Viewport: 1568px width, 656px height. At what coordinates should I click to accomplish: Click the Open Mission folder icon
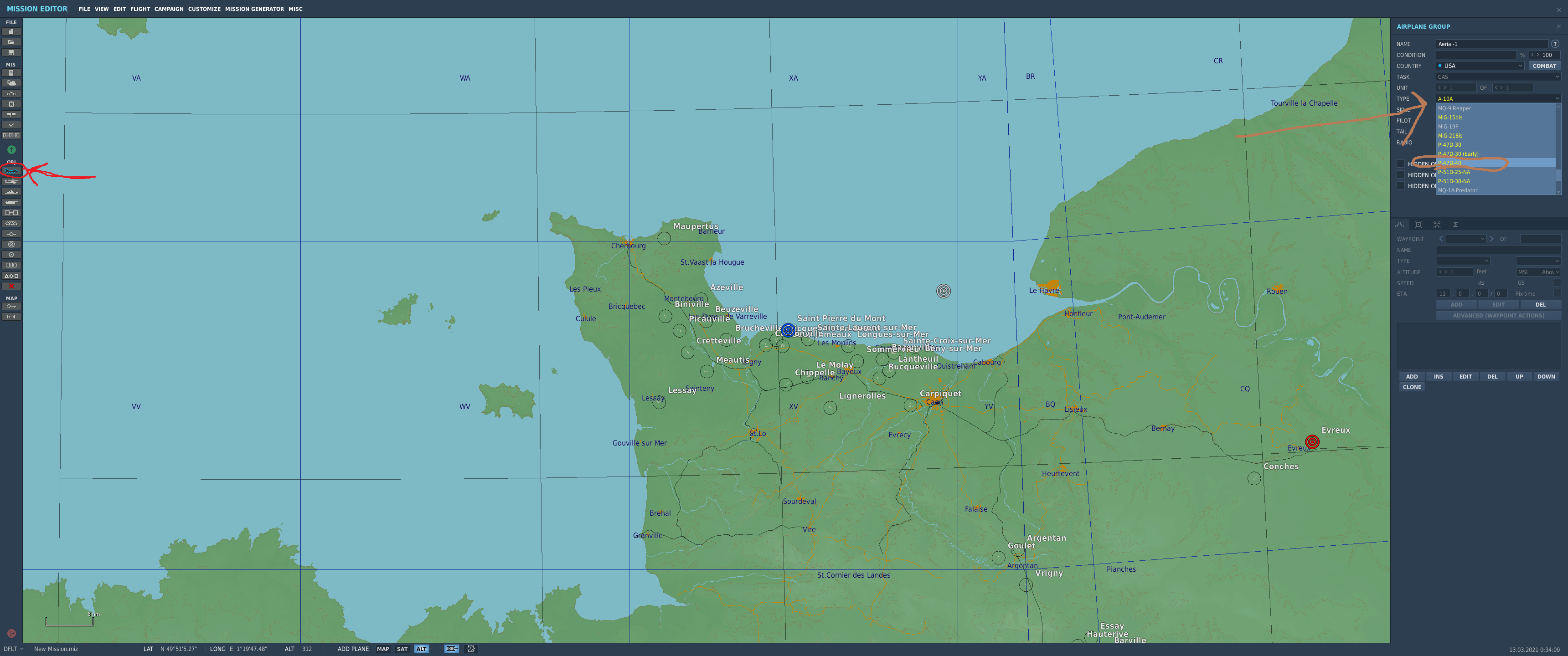pyautogui.click(x=11, y=42)
